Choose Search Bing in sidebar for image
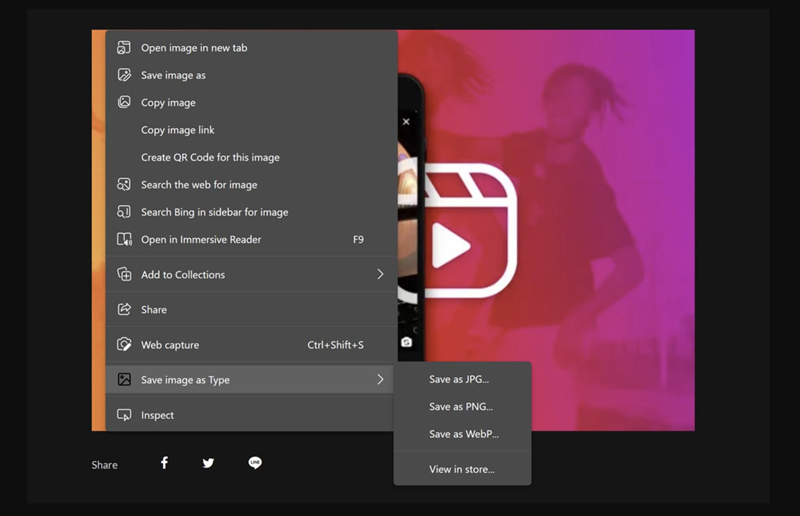Image resolution: width=800 pixels, height=516 pixels. [214, 212]
